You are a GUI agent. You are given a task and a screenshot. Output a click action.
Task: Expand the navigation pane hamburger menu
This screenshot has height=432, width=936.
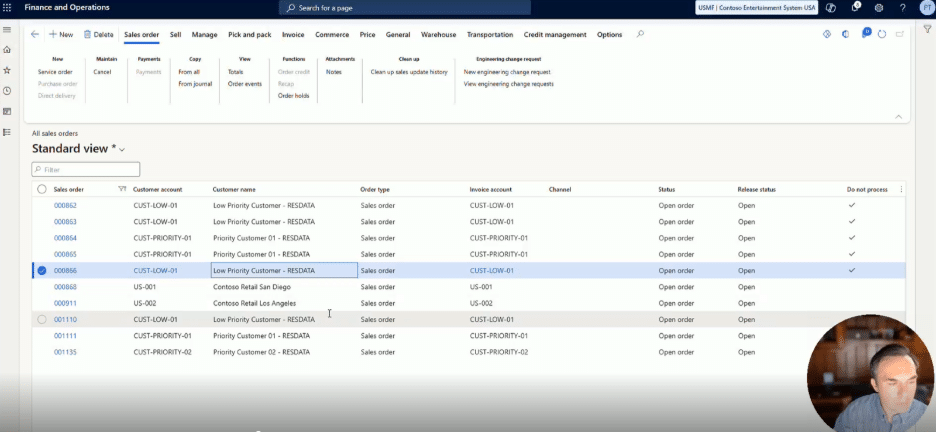pyautogui.click(x=7, y=30)
